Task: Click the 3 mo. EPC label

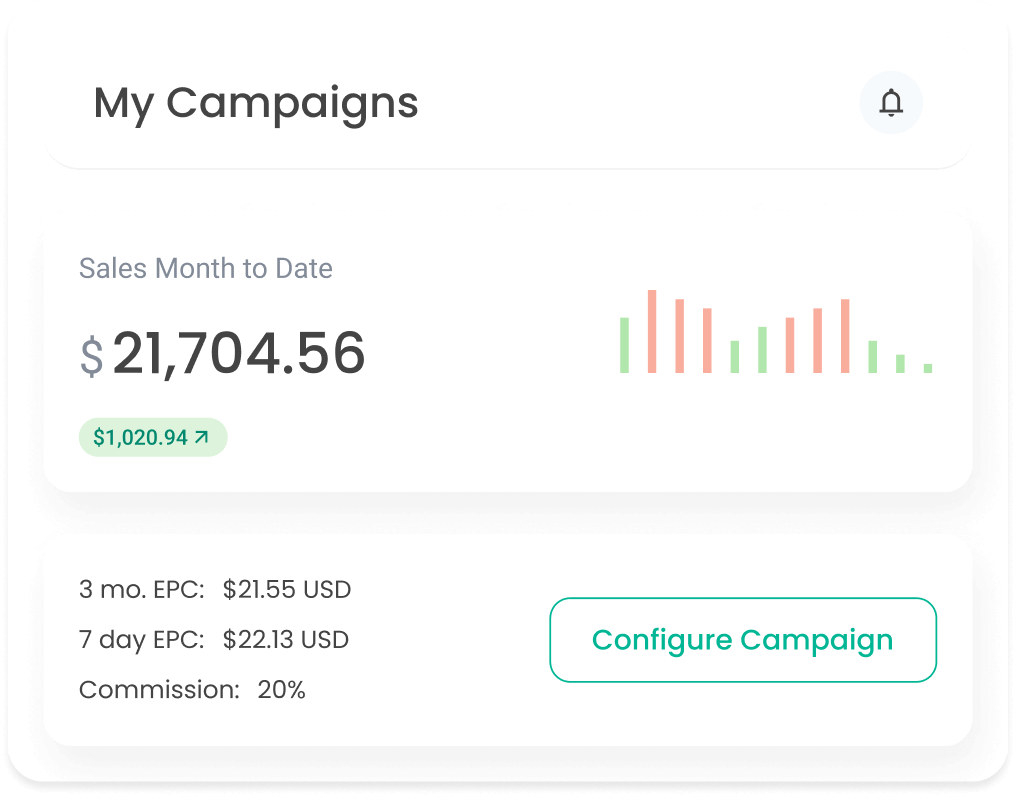Action: [x=142, y=590]
